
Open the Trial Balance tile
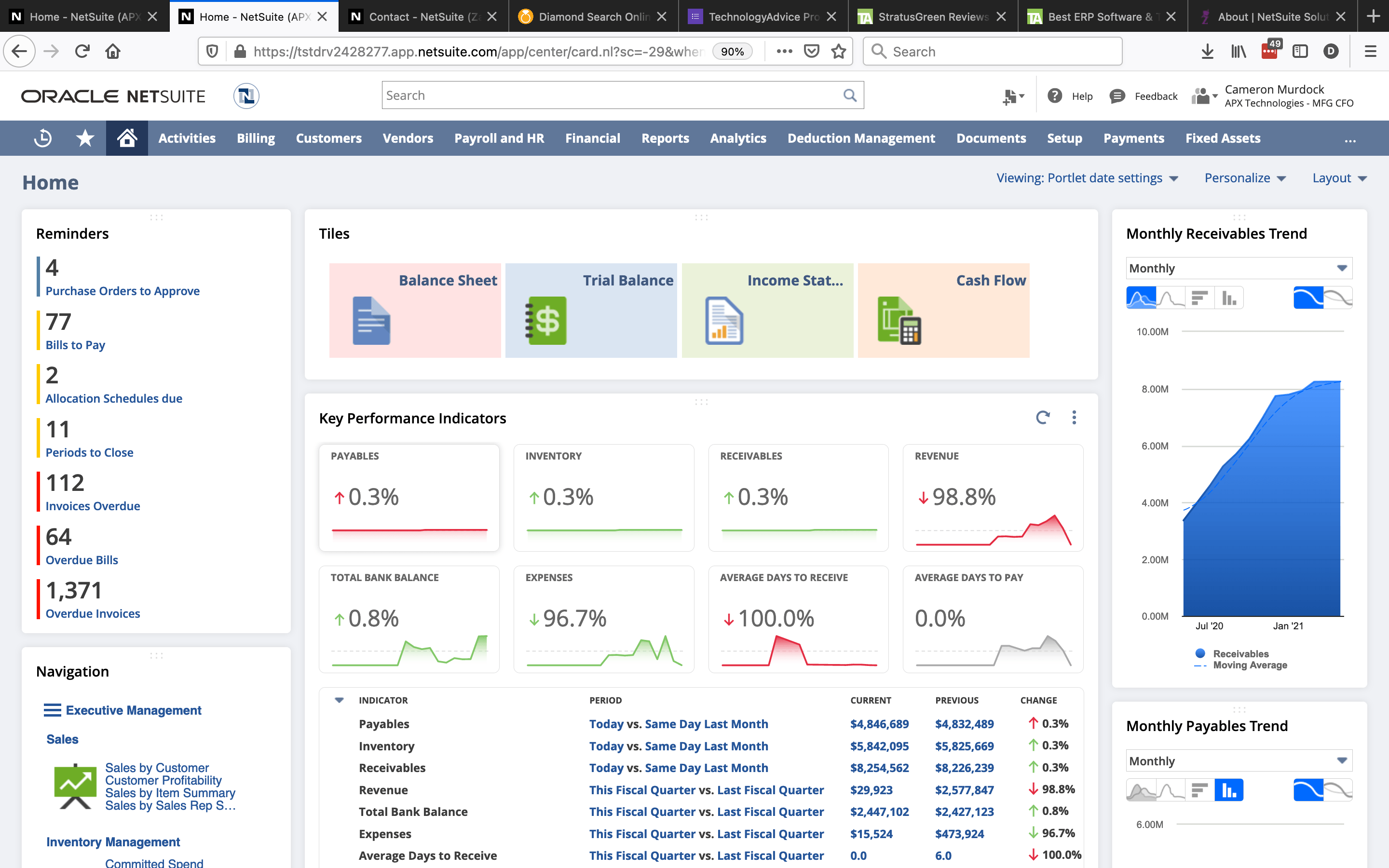[590, 310]
